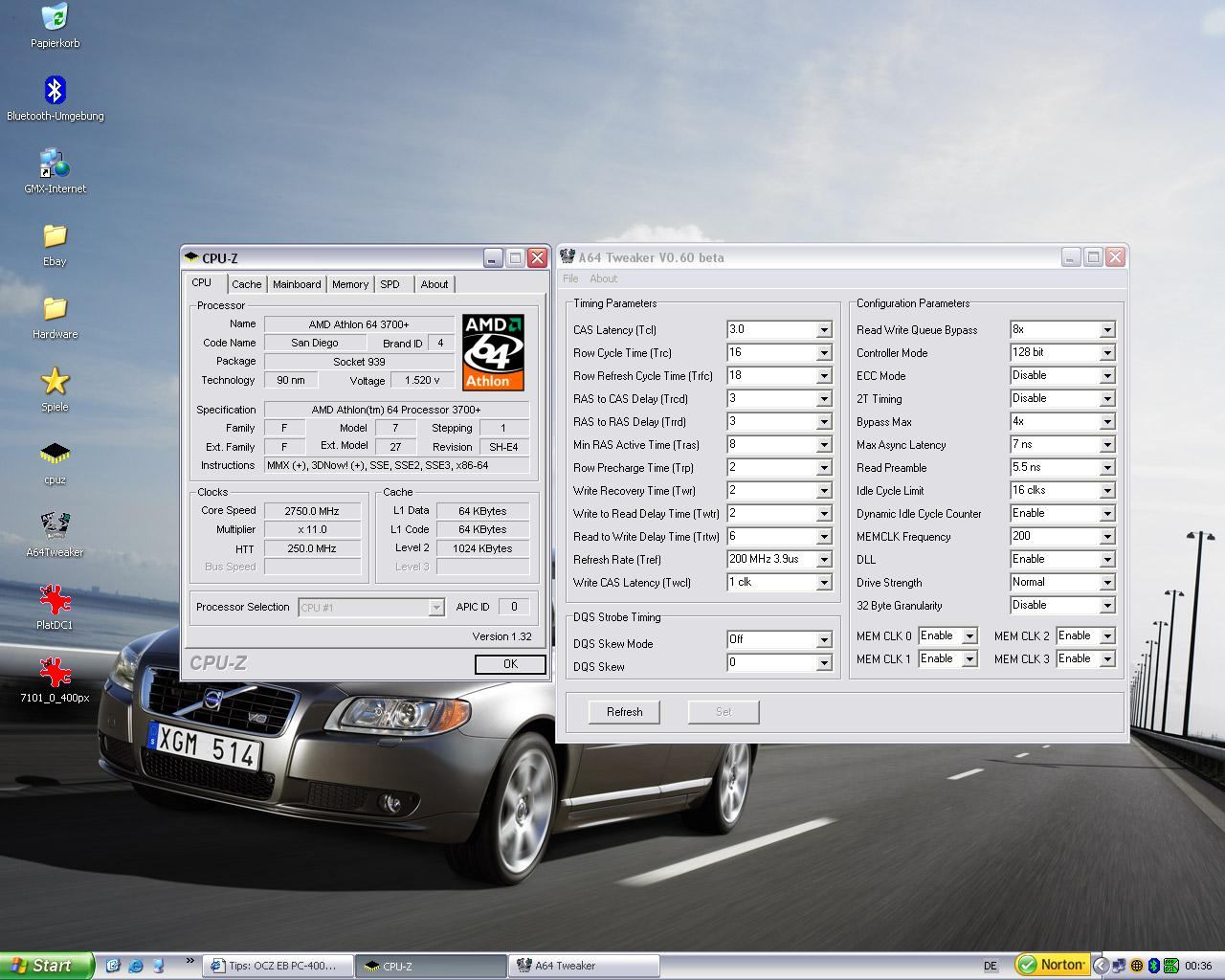Open the Ebay folder icon
The image size is (1225, 980).
pyautogui.click(x=55, y=236)
